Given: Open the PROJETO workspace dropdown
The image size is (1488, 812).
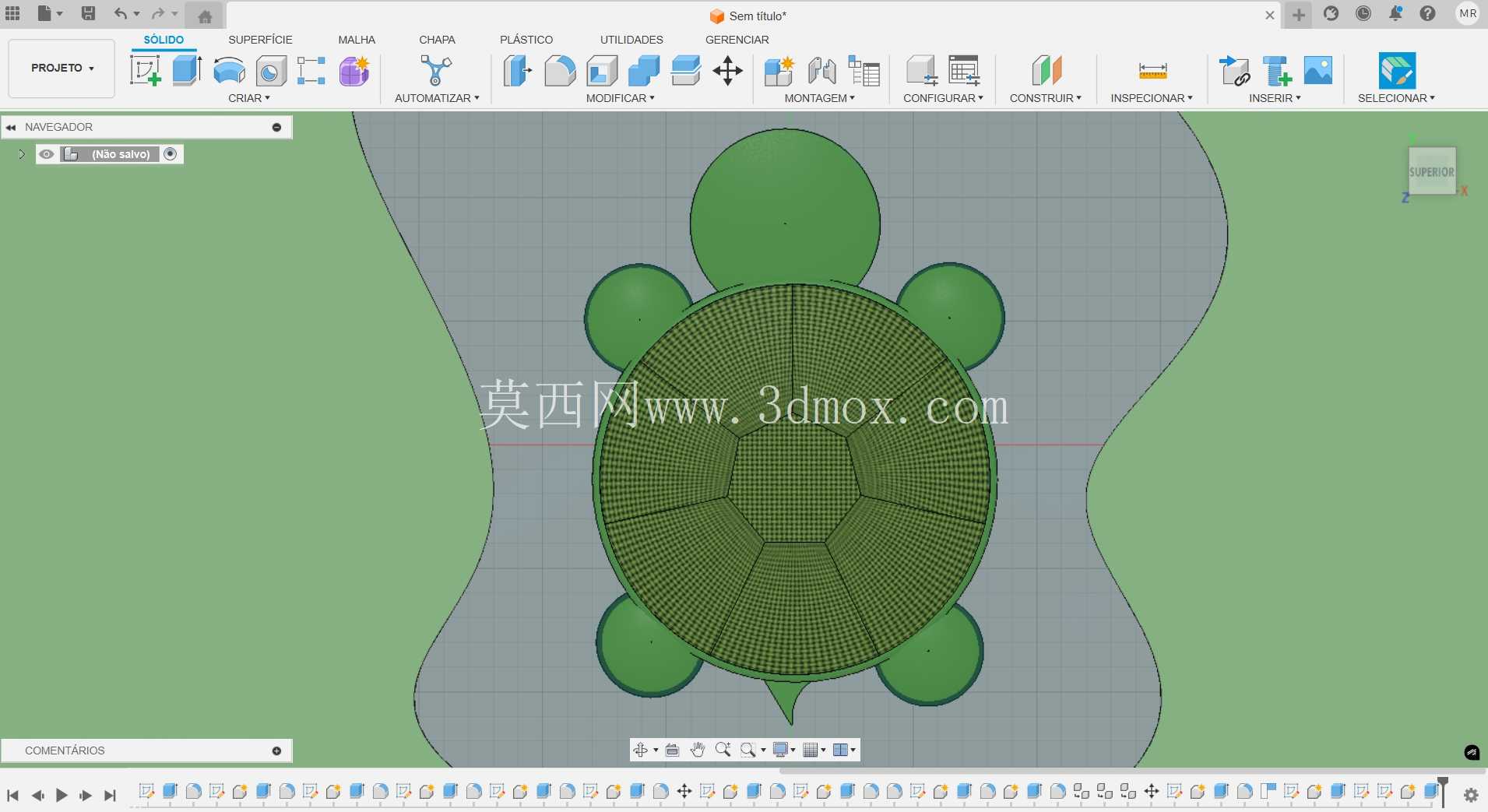Looking at the screenshot, I should click(x=62, y=69).
